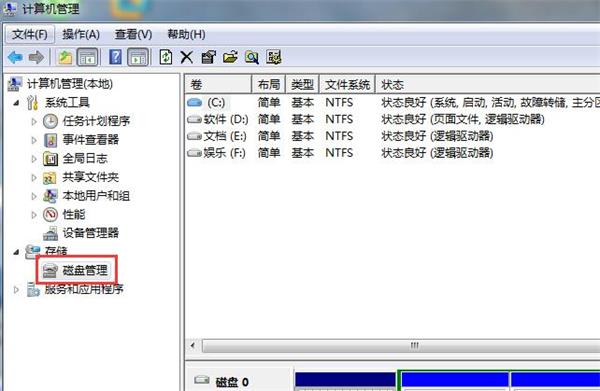Open the 操作(A) menu

tap(81, 35)
